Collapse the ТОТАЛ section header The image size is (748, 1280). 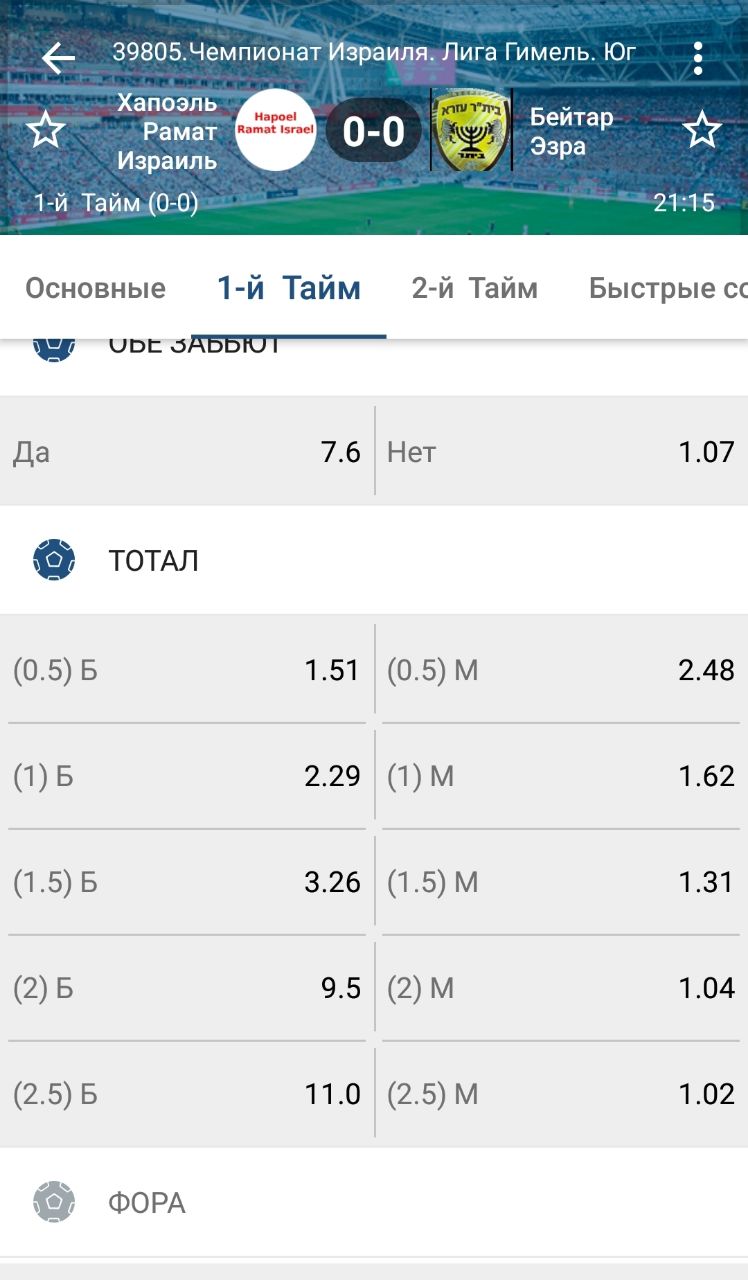(154, 561)
